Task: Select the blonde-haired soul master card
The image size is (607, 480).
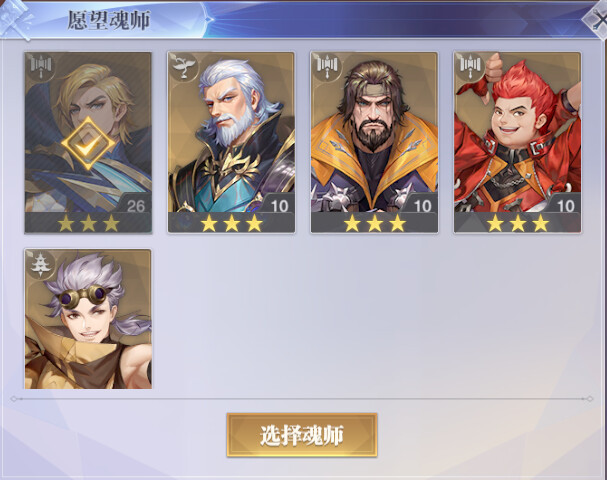Action: [88, 143]
